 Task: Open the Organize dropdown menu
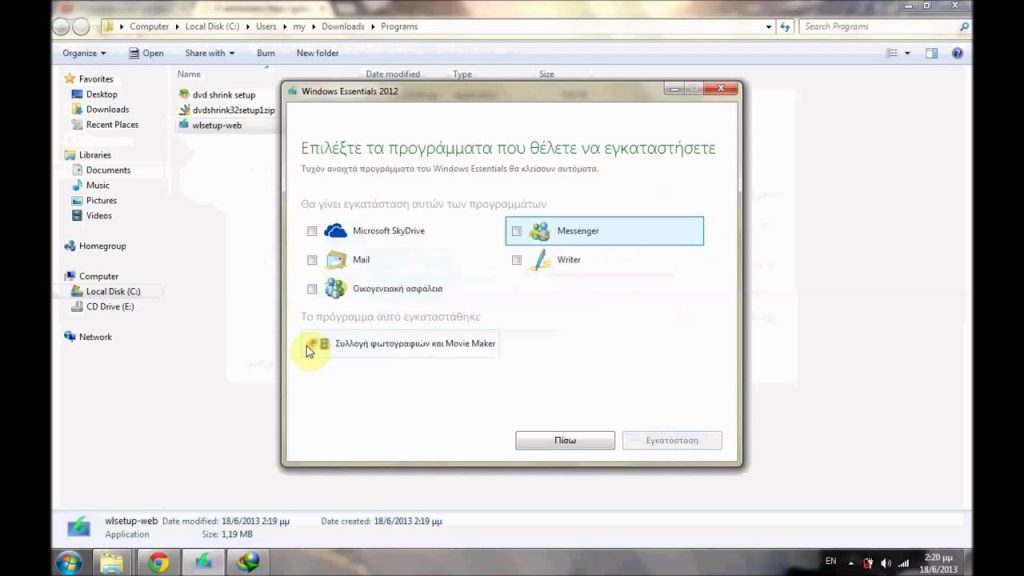[84, 53]
